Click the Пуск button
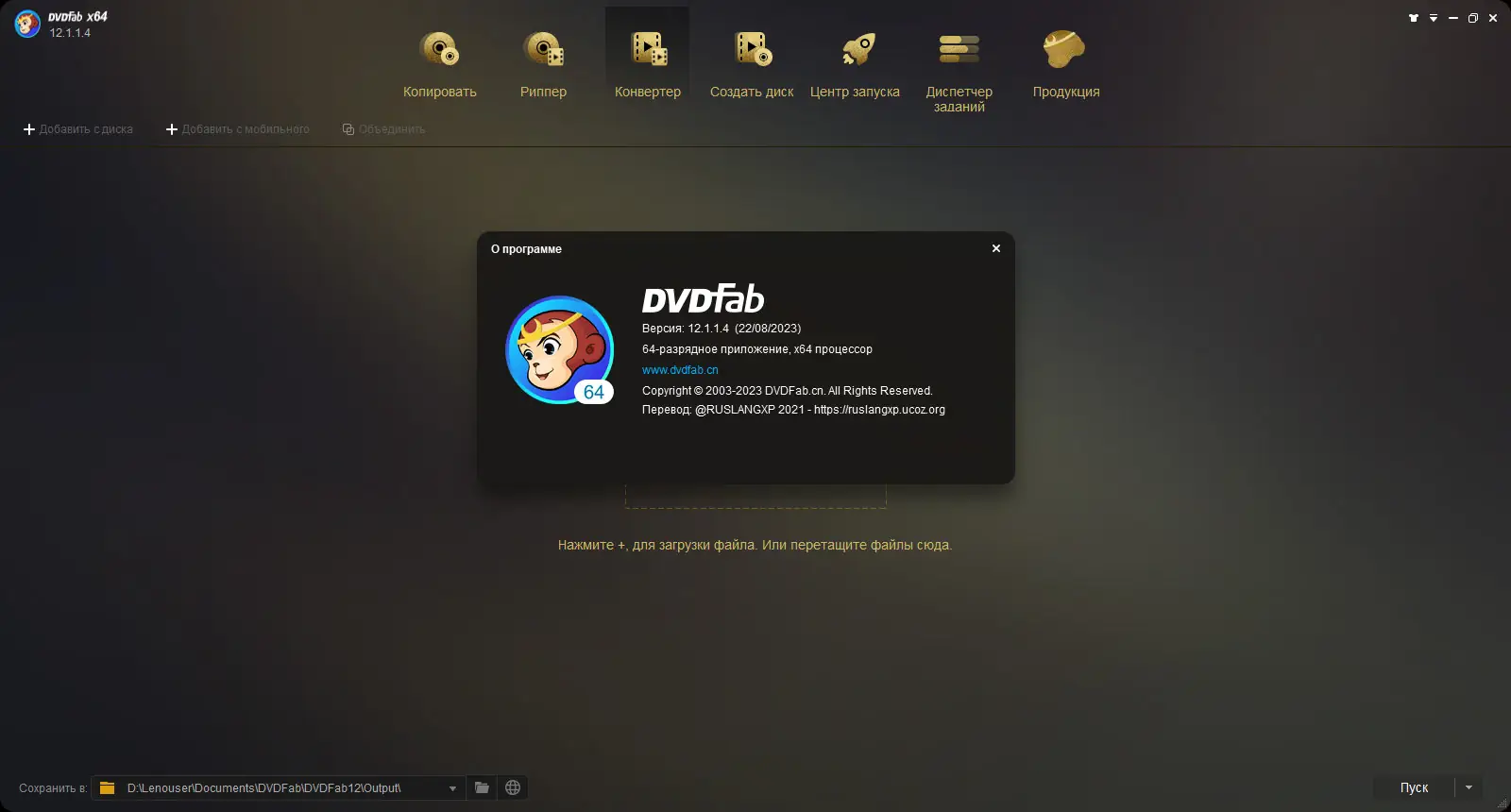This screenshot has width=1511, height=812. coord(1414,787)
